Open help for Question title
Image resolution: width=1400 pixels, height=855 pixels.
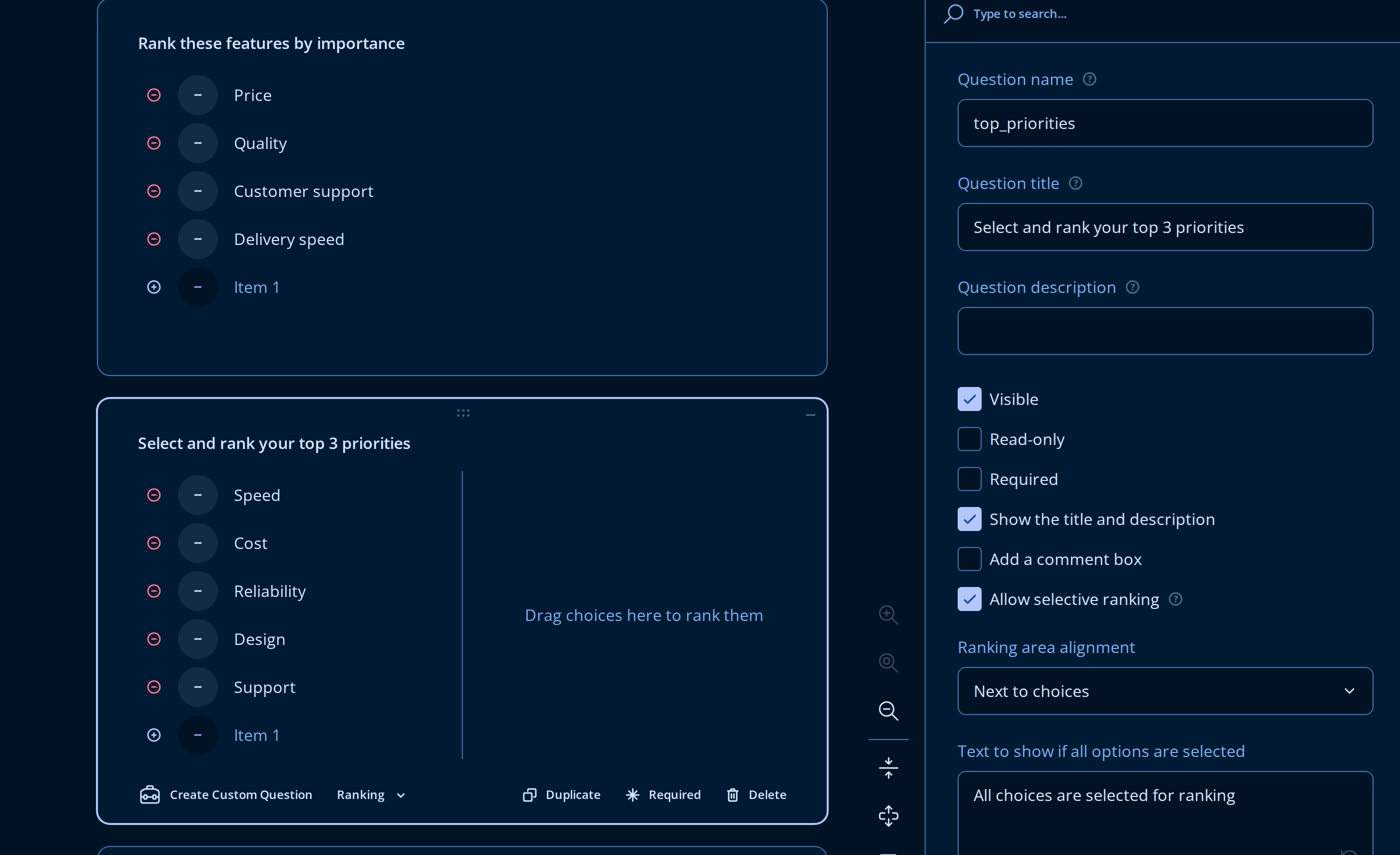pos(1075,183)
